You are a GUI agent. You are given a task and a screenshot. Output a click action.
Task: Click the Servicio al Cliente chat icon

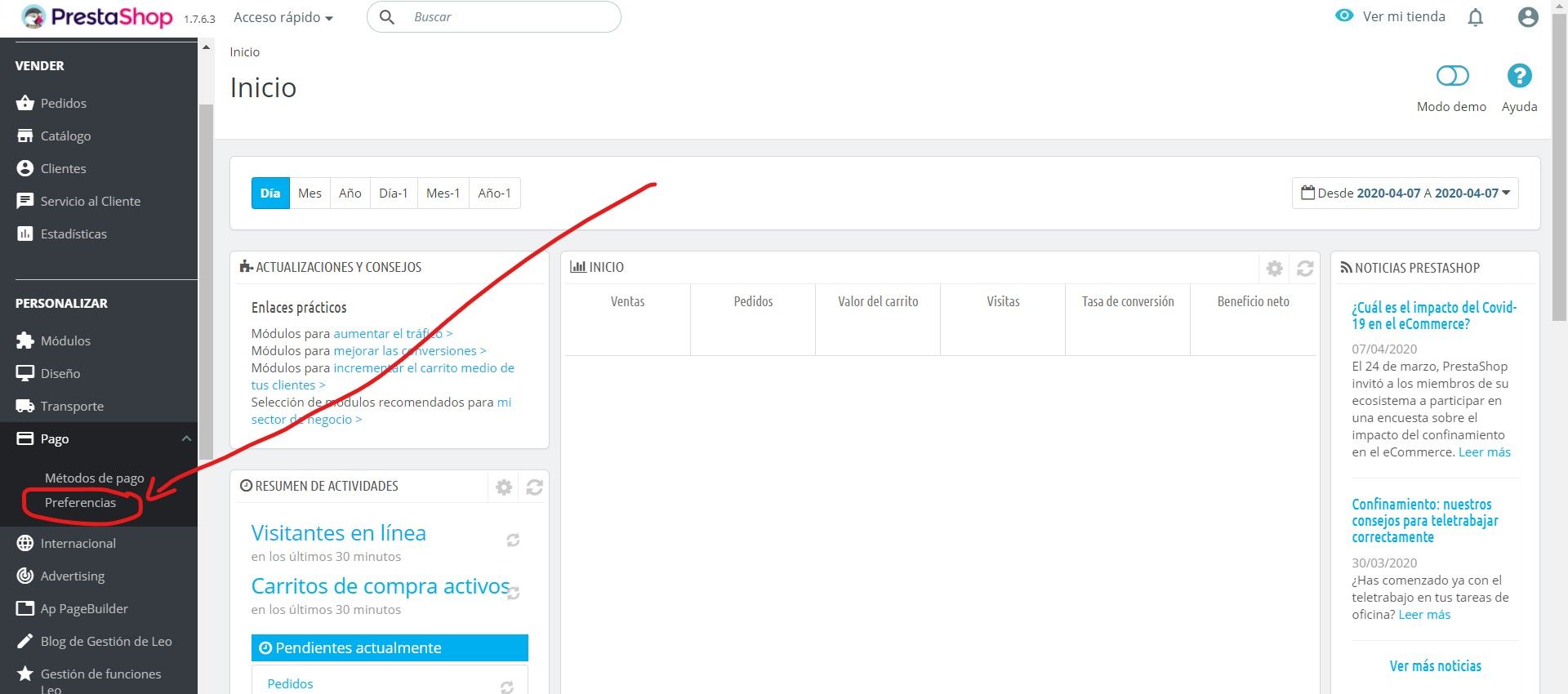pyautogui.click(x=25, y=201)
